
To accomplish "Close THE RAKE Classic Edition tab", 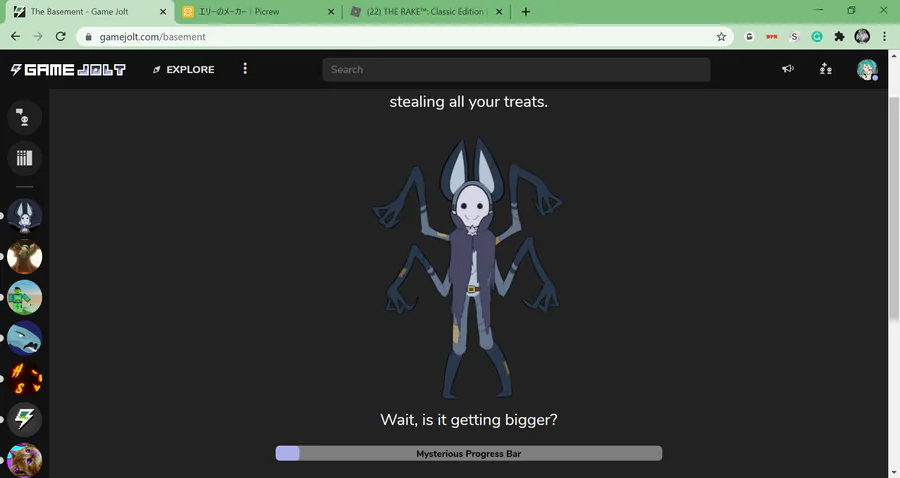I will pyautogui.click(x=499, y=11).
